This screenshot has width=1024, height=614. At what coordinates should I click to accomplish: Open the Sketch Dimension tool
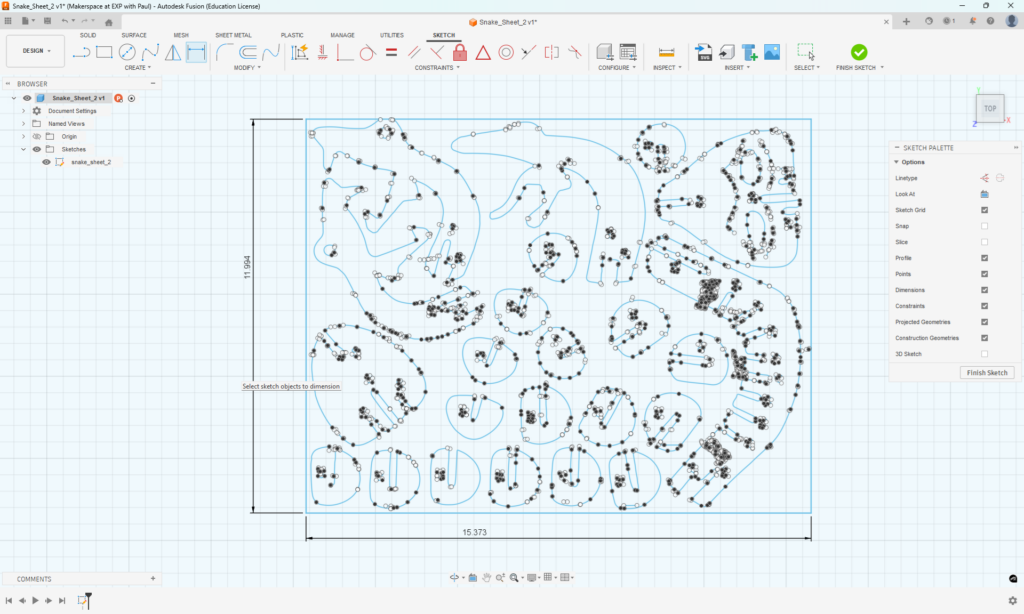(x=196, y=52)
